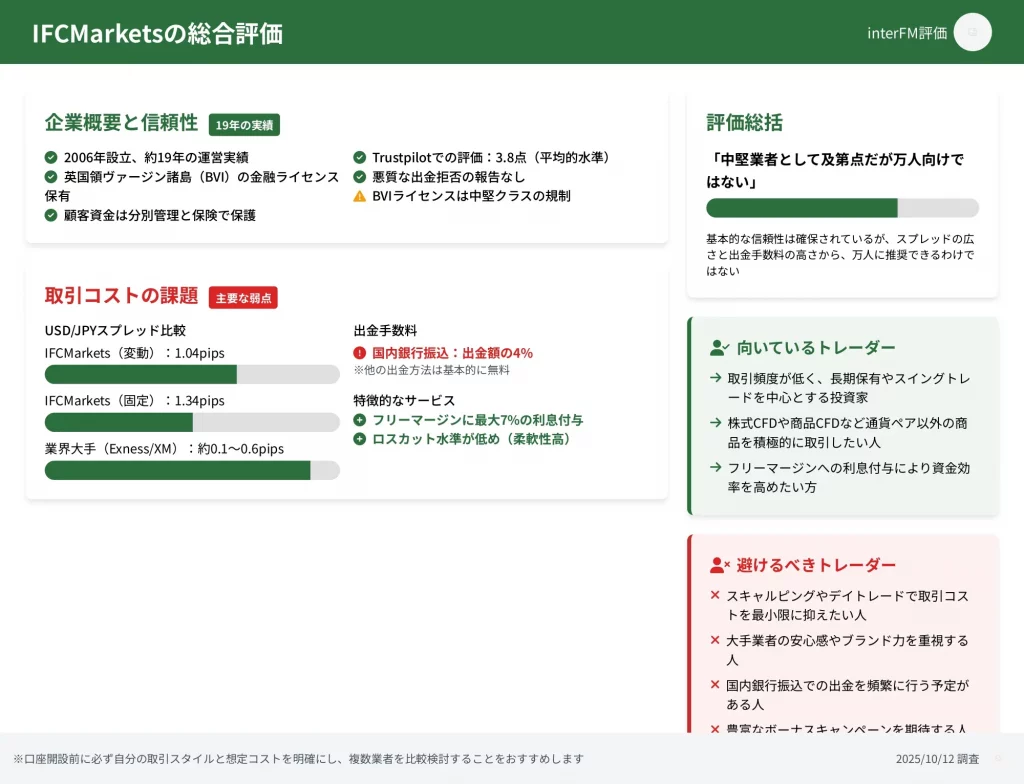
Task: Click the plus icon beside フリーマージンに最大7%
Action: pyautogui.click(x=360, y=420)
